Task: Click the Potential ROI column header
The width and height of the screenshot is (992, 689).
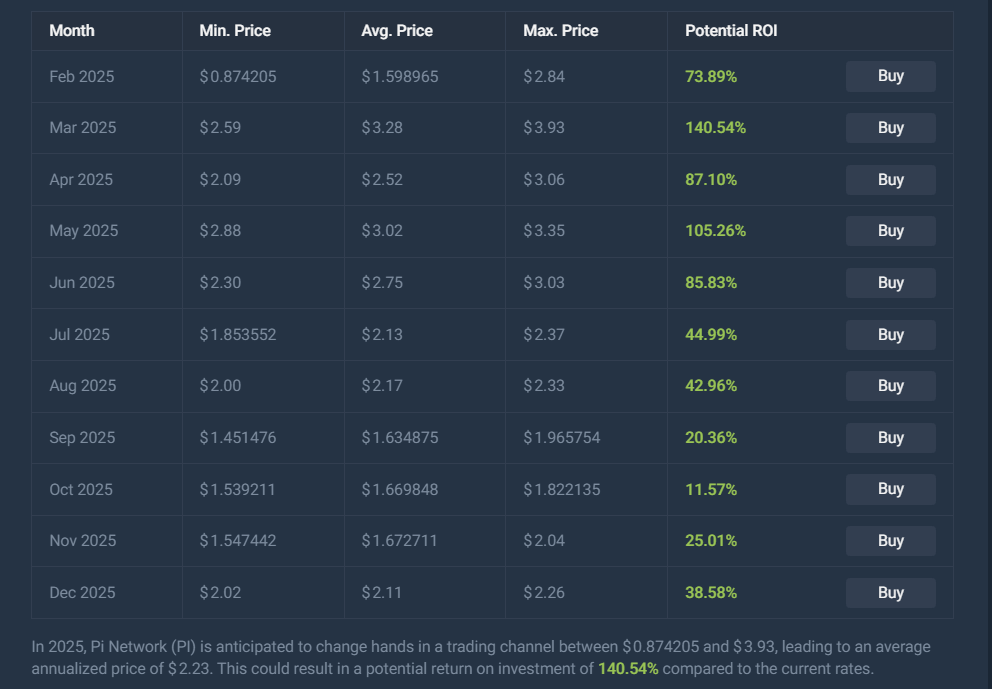Action: [731, 30]
